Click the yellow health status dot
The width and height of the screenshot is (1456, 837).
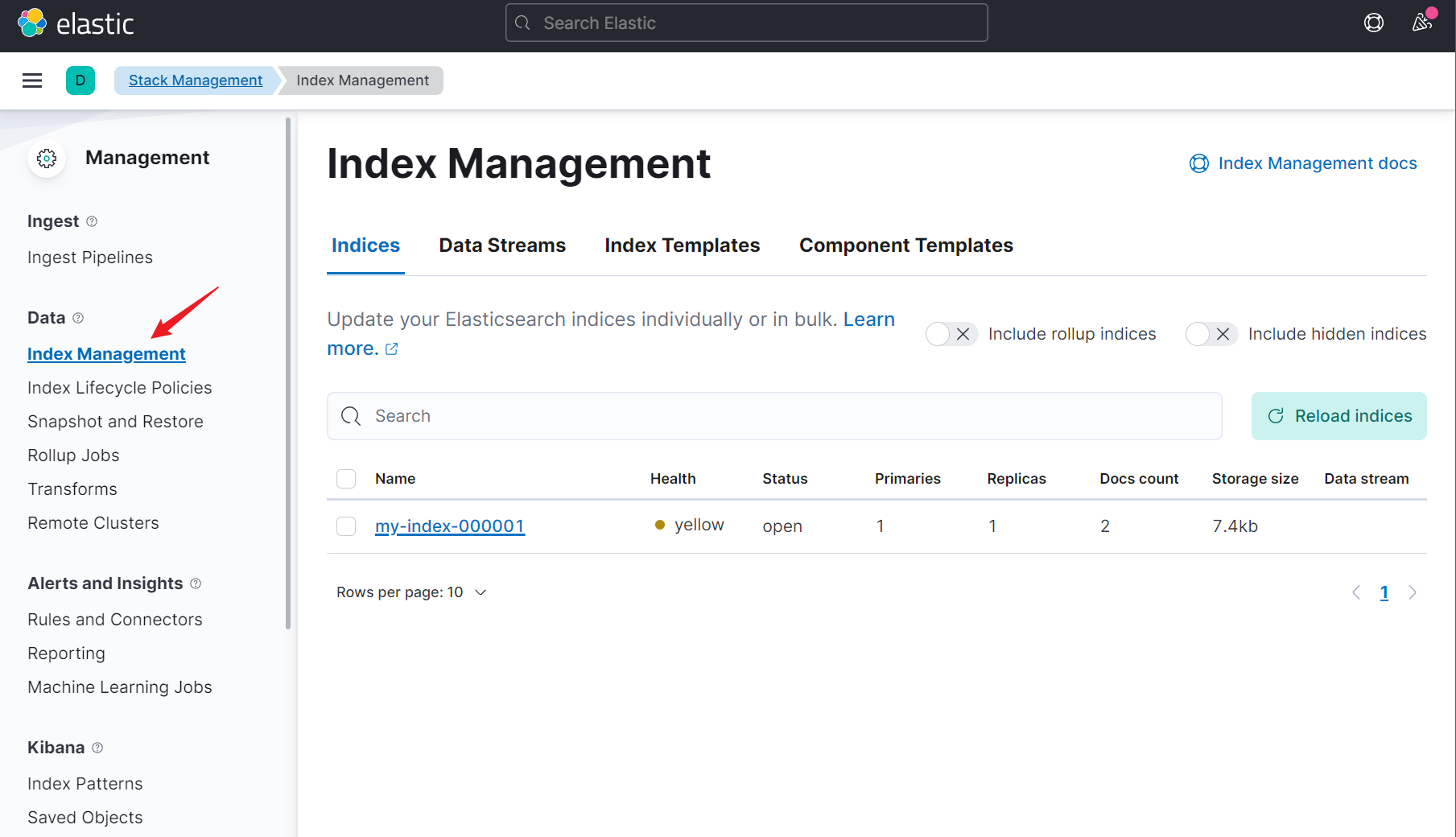660,525
